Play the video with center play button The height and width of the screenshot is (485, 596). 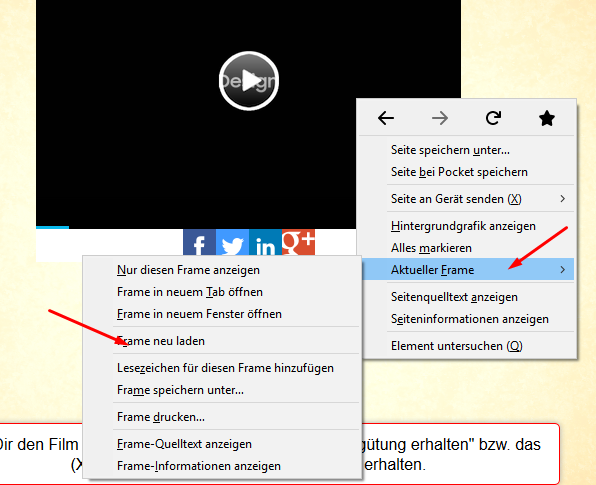[249, 81]
